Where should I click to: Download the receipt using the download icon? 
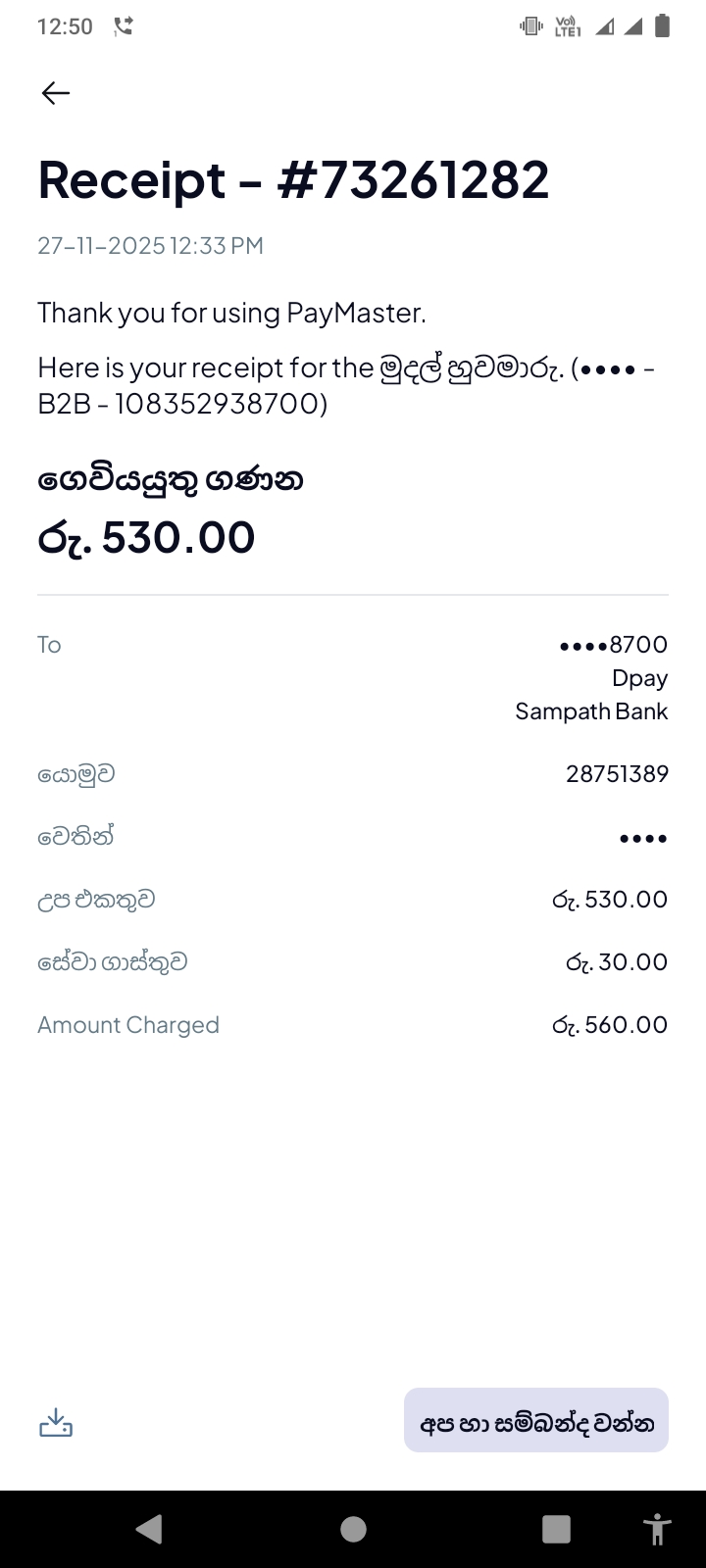click(x=56, y=1422)
